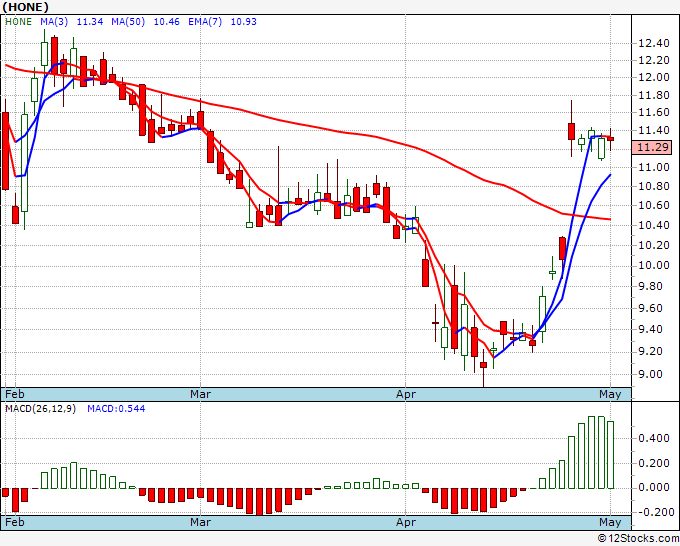
Task: Click the 10.20 price axis label
Action: (x=654, y=245)
